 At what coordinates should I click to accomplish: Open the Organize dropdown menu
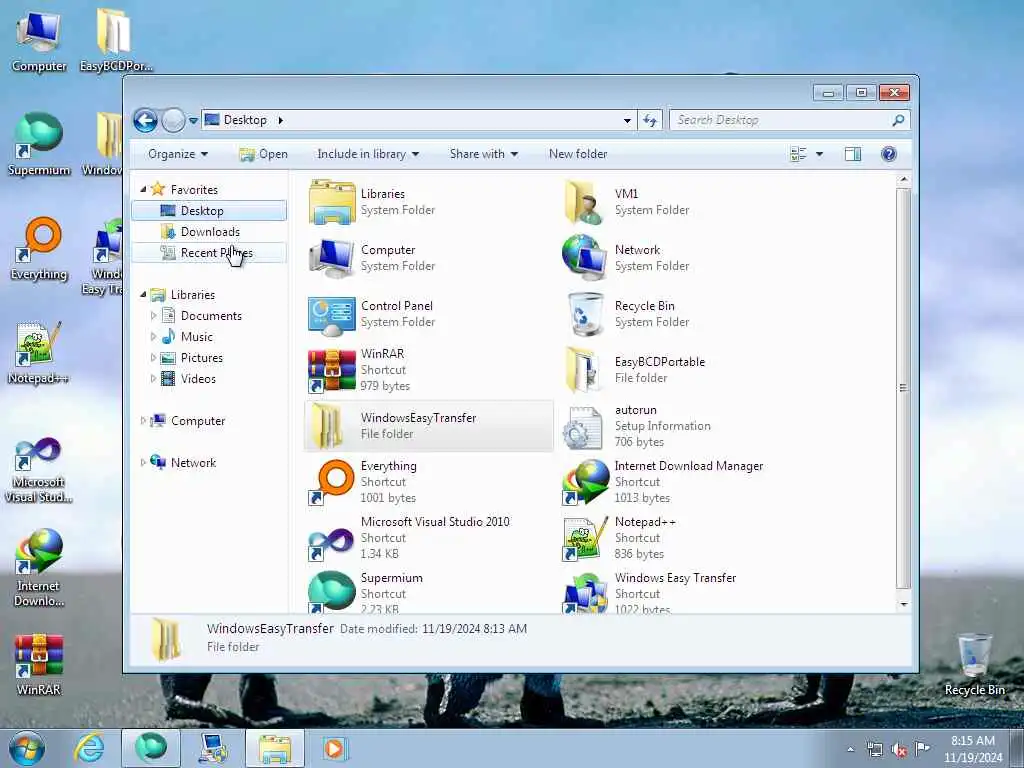(178, 154)
